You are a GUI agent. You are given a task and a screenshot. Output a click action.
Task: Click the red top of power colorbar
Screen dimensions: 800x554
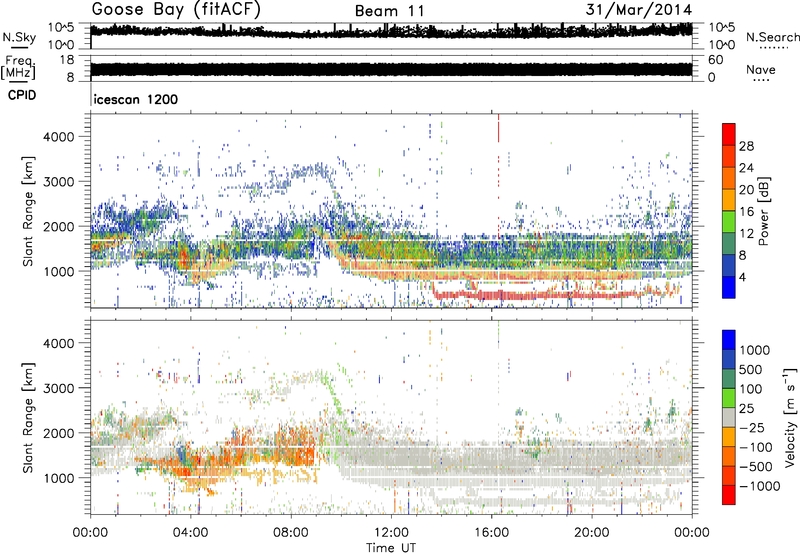729,134
